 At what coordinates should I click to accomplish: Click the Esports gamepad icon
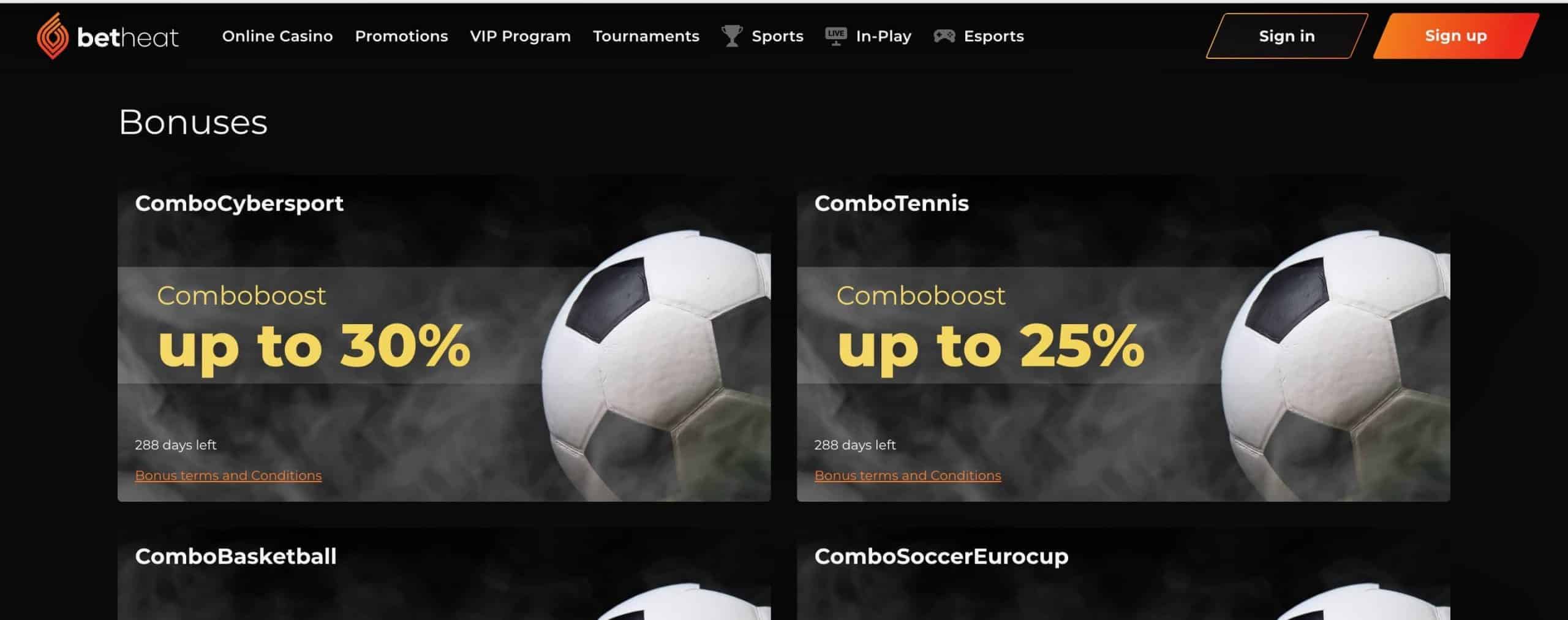[944, 36]
